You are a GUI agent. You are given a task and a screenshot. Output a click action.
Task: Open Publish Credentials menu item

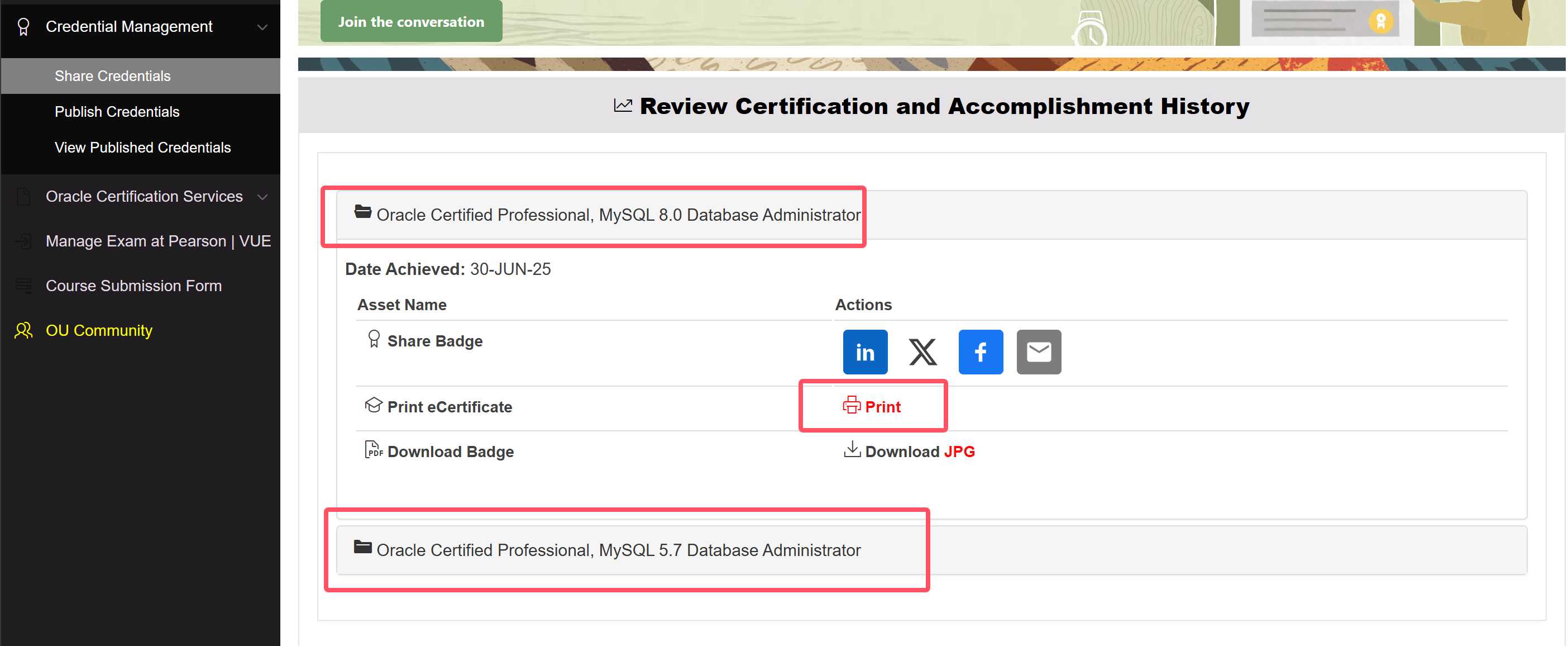[x=117, y=112]
